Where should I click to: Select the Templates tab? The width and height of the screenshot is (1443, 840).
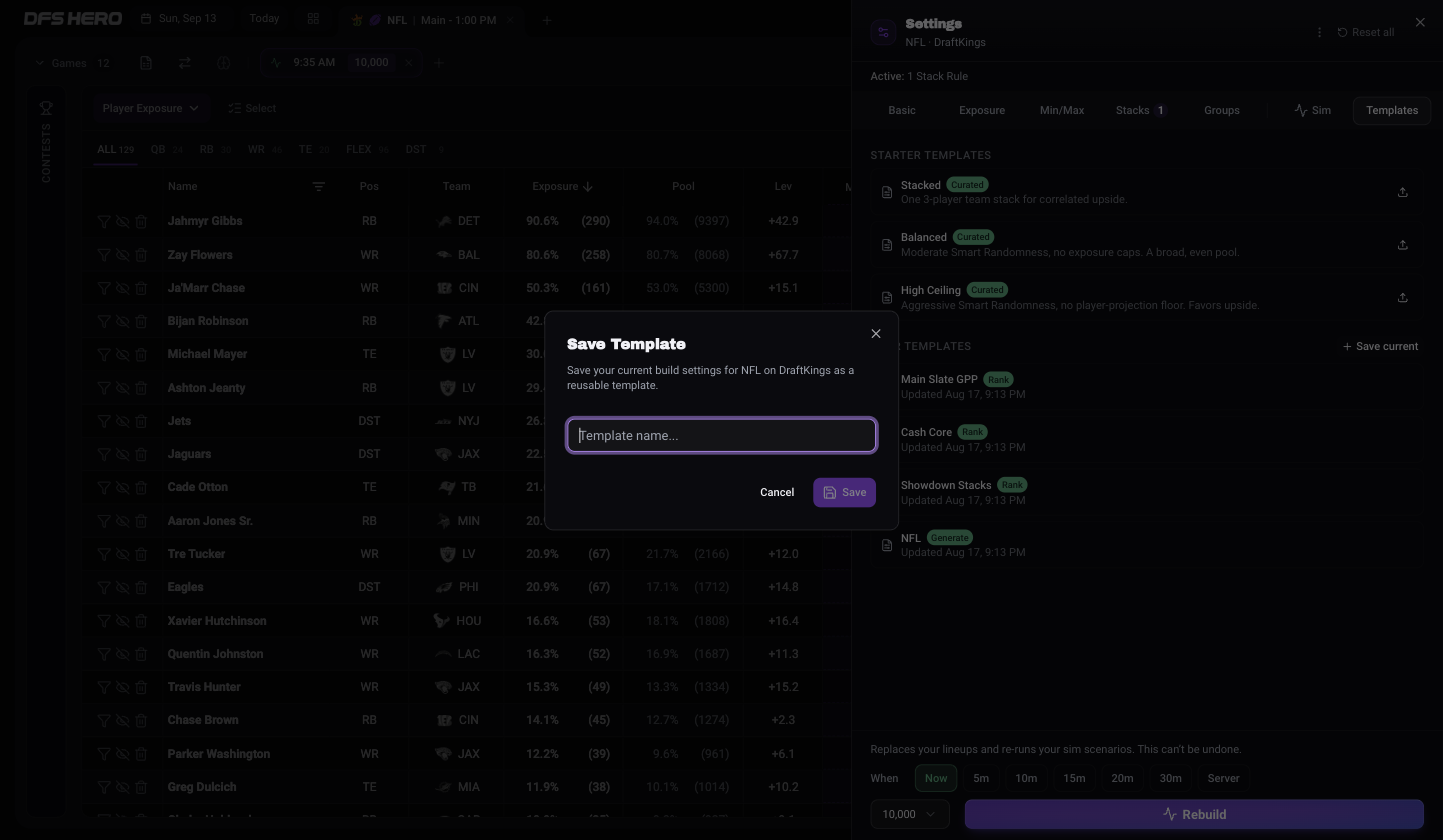coord(1392,110)
